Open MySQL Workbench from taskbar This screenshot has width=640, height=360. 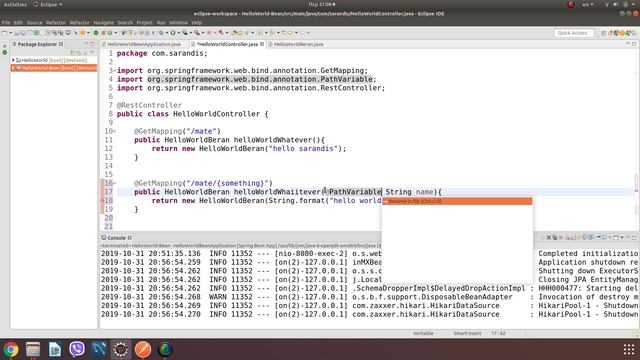click(99, 349)
